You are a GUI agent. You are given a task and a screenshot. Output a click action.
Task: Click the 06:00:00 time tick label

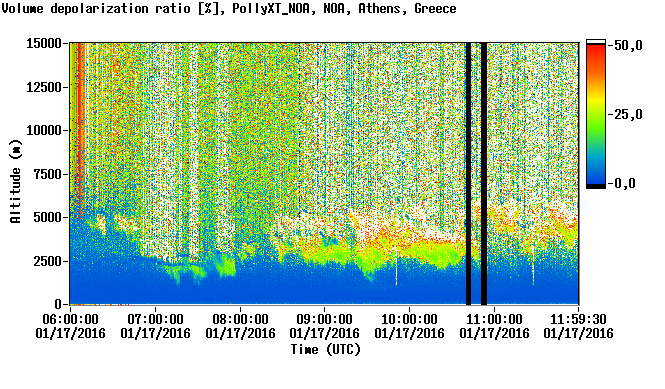70,326
